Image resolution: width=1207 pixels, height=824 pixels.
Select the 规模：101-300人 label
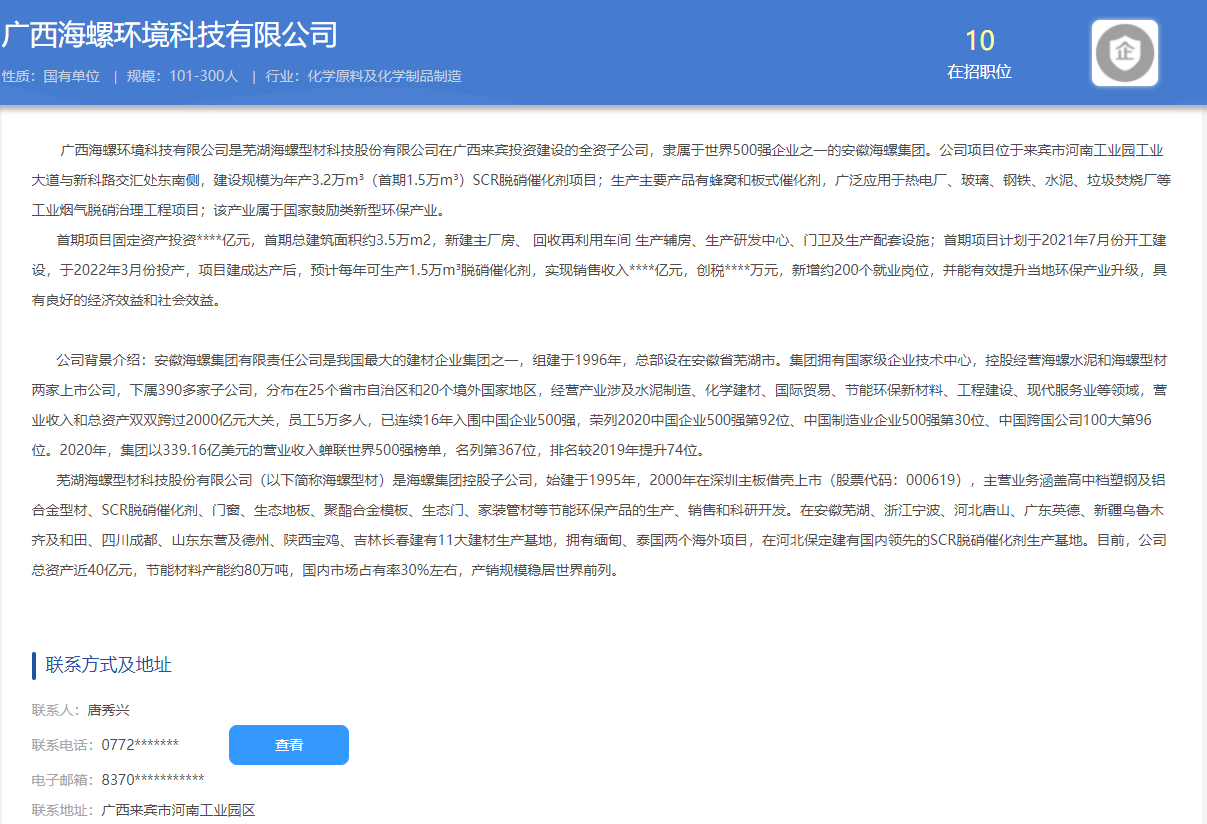coord(183,76)
